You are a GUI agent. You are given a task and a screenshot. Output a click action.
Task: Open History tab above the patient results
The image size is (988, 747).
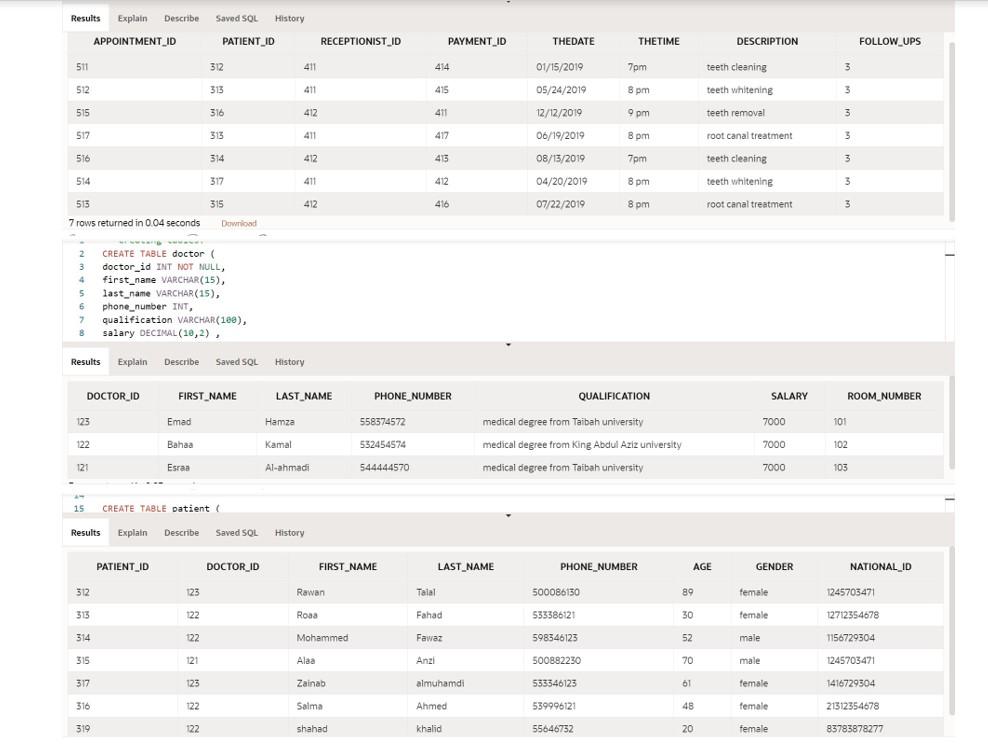(x=289, y=532)
